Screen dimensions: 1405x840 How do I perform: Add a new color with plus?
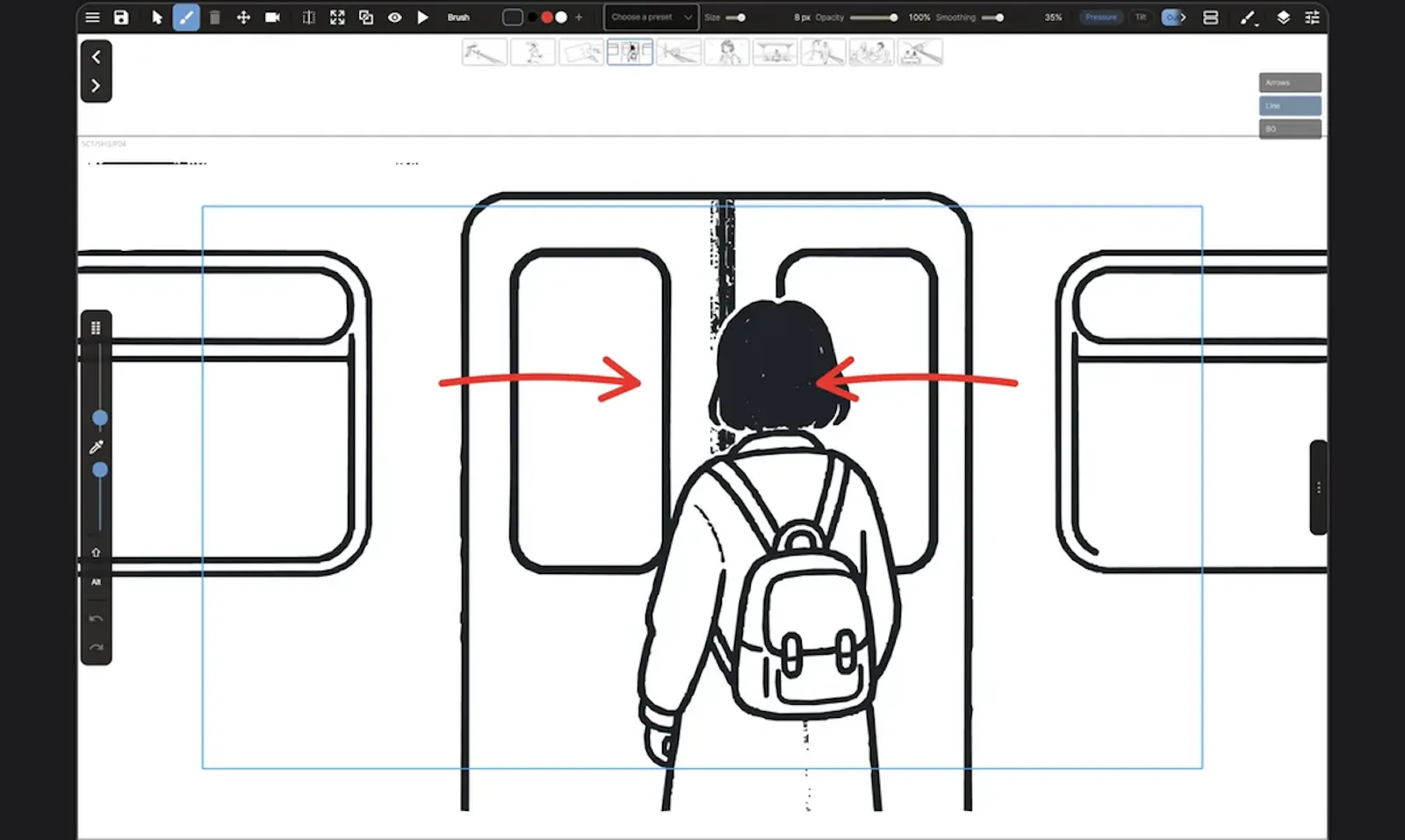[x=579, y=18]
